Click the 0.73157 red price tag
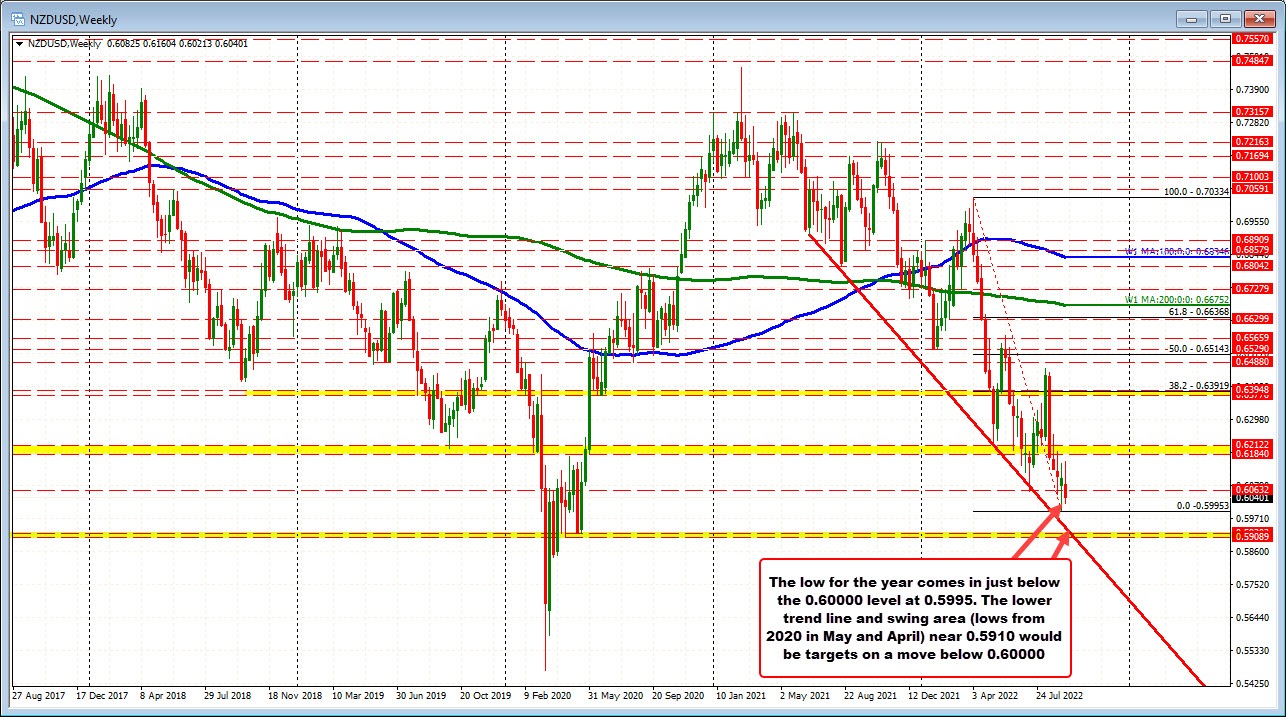The width and height of the screenshot is (1286, 717). click(x=1252, y=111)
